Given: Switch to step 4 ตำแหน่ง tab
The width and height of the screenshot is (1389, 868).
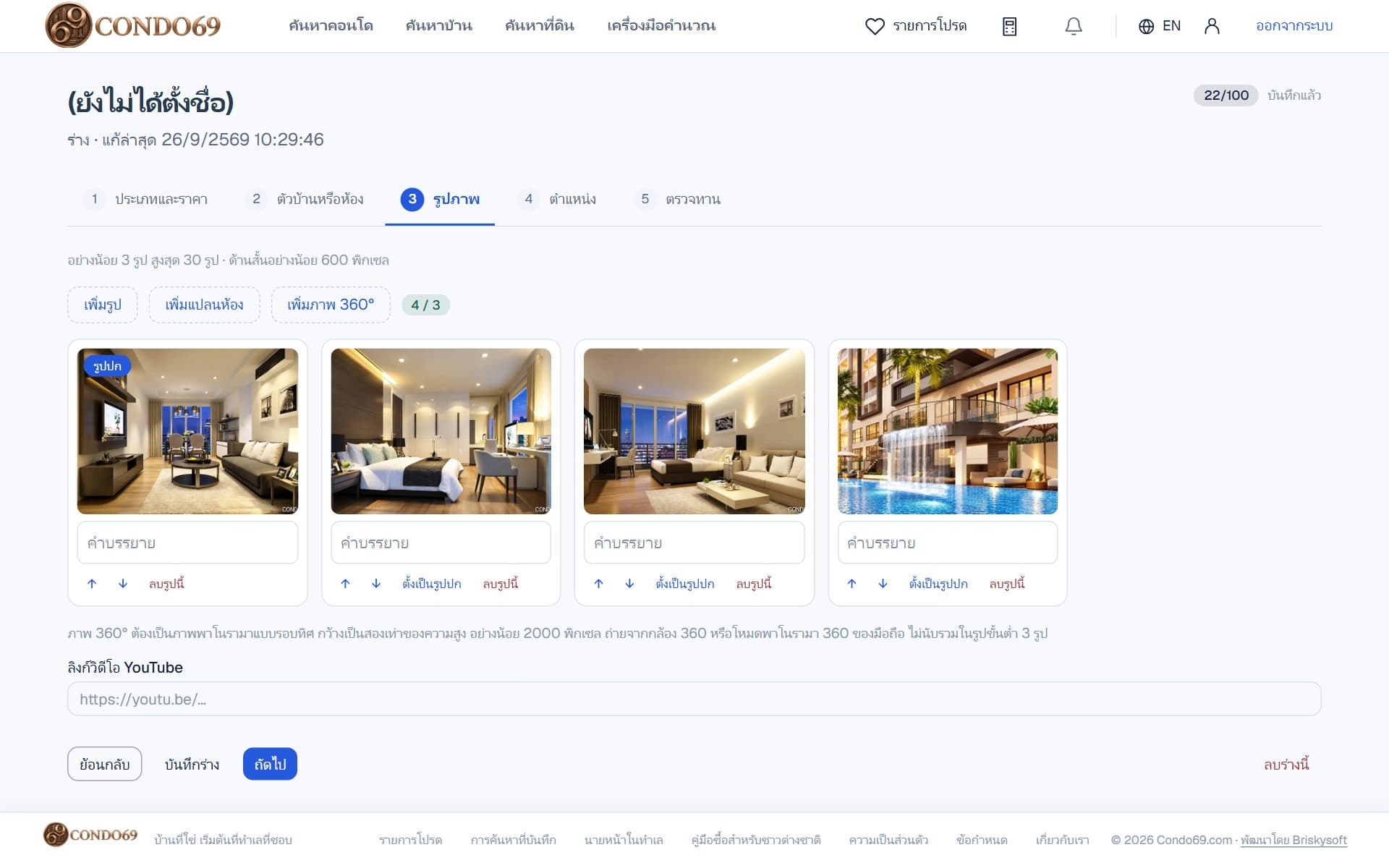Looking at the screenshot, I should click(557, 199).
